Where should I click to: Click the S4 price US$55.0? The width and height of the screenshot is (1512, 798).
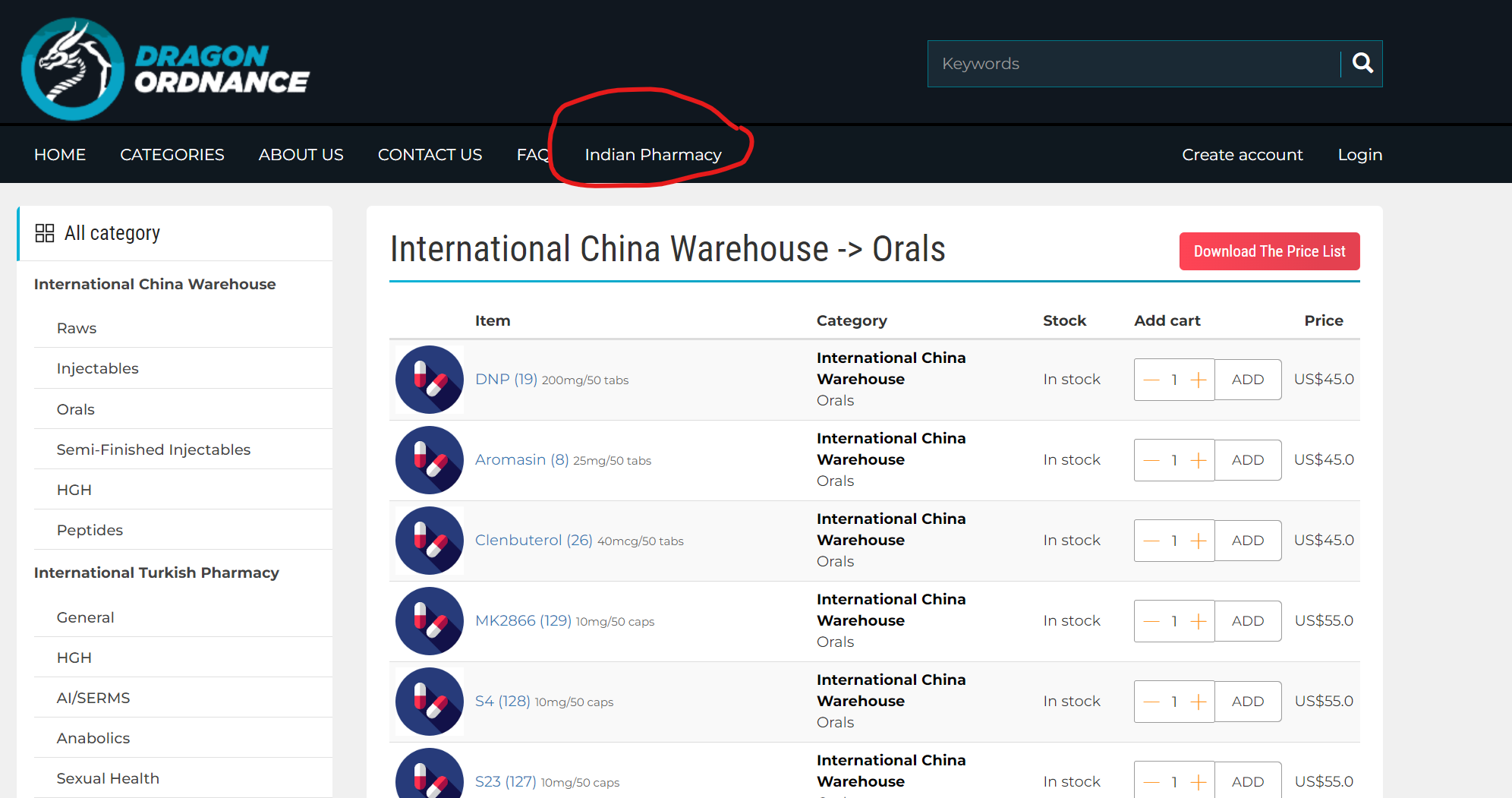(1324, 701)
